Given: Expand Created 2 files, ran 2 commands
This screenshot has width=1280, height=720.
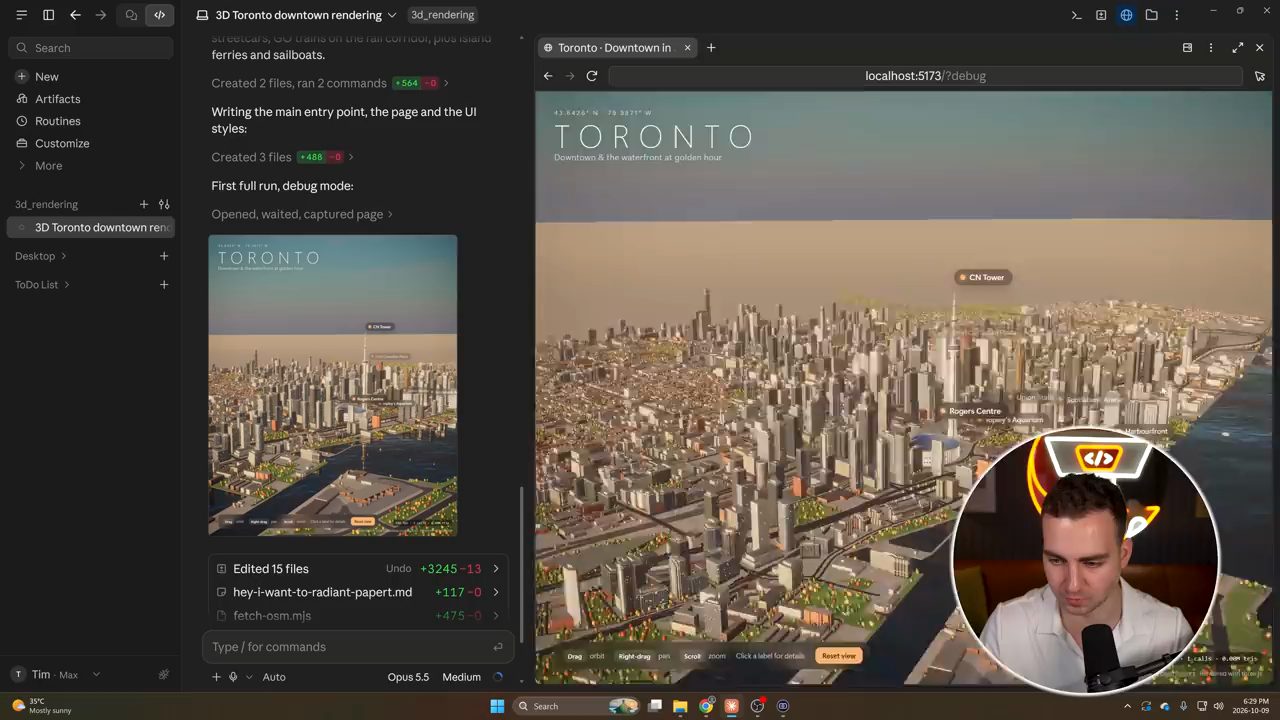Looking at the screenshot, I should [330, 83].
